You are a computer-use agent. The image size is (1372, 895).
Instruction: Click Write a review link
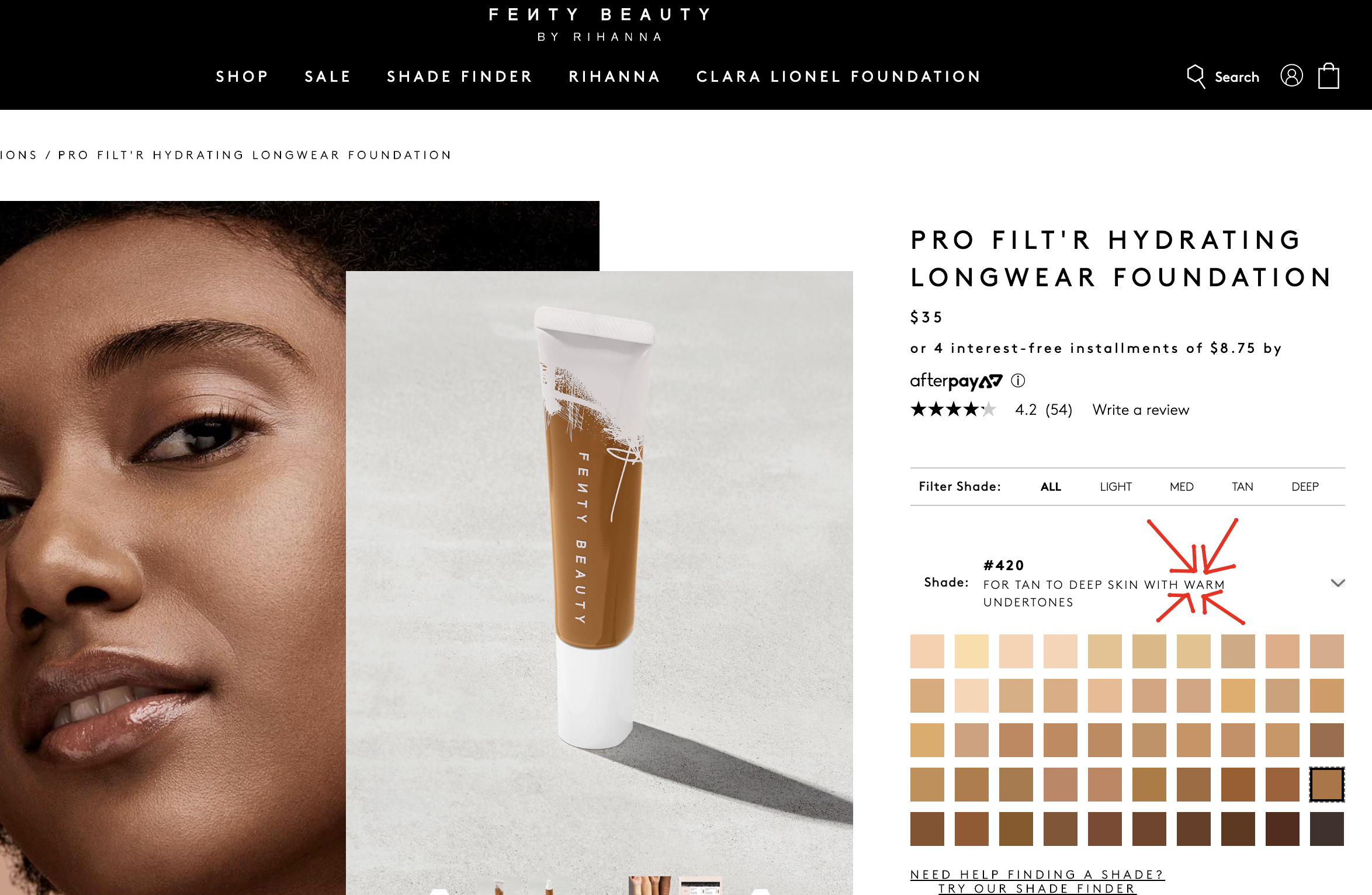tap(1141, 410)
